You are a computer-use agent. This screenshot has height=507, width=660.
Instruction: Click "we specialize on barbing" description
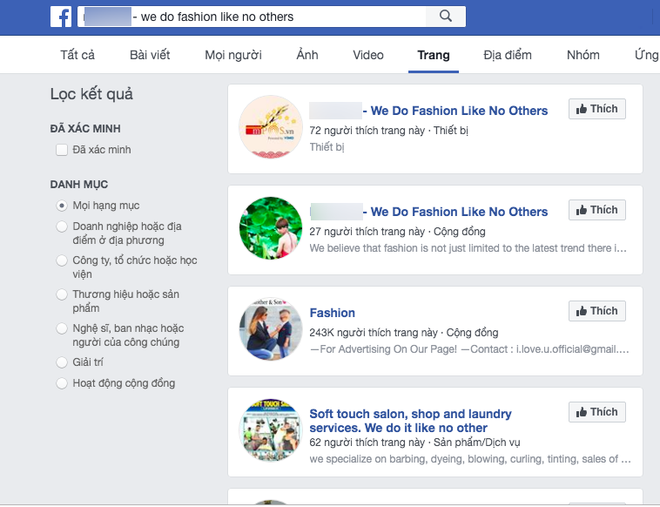pyautogui.click(x=470, y=459)
